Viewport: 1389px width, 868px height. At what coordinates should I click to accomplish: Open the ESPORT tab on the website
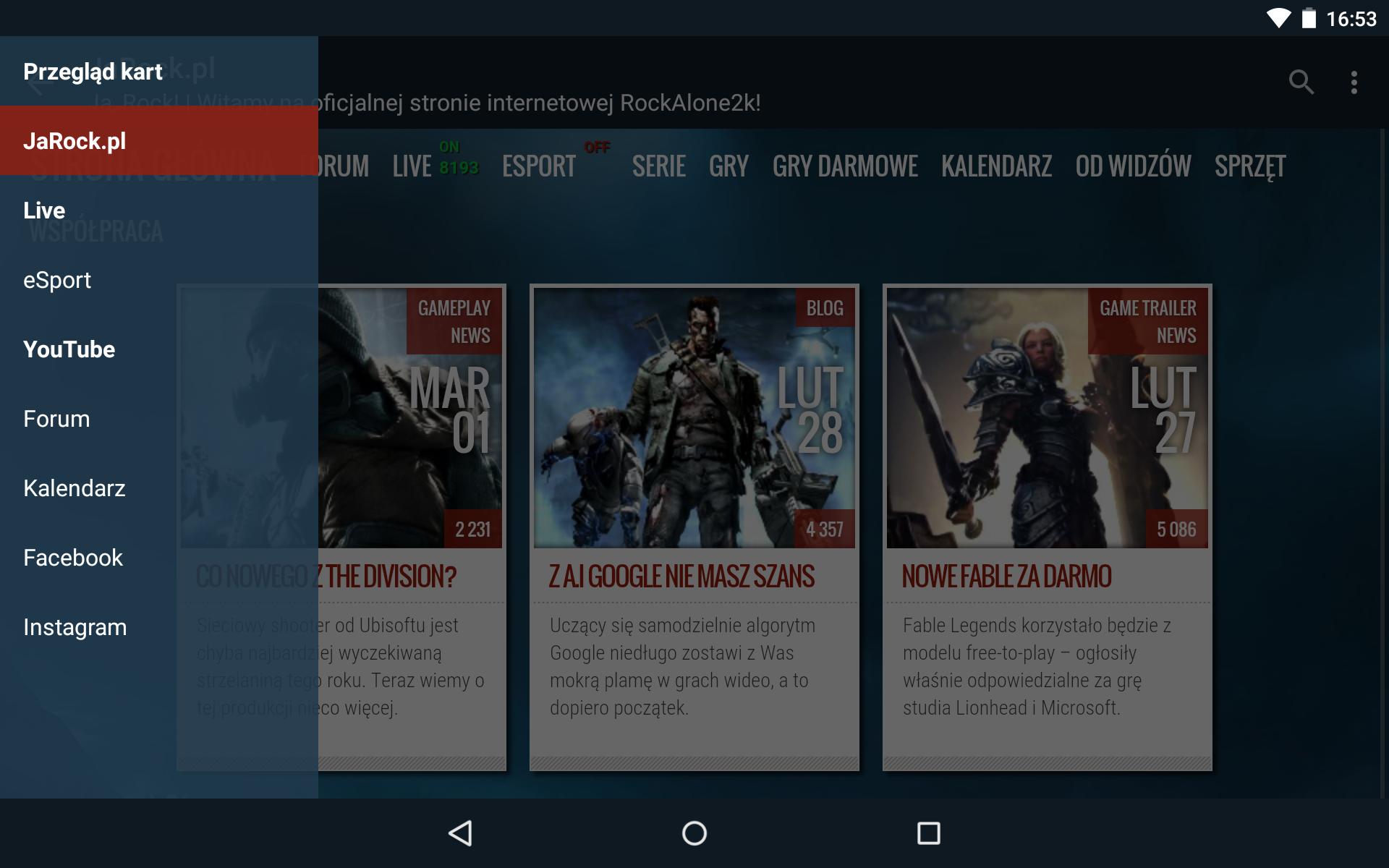539,166
